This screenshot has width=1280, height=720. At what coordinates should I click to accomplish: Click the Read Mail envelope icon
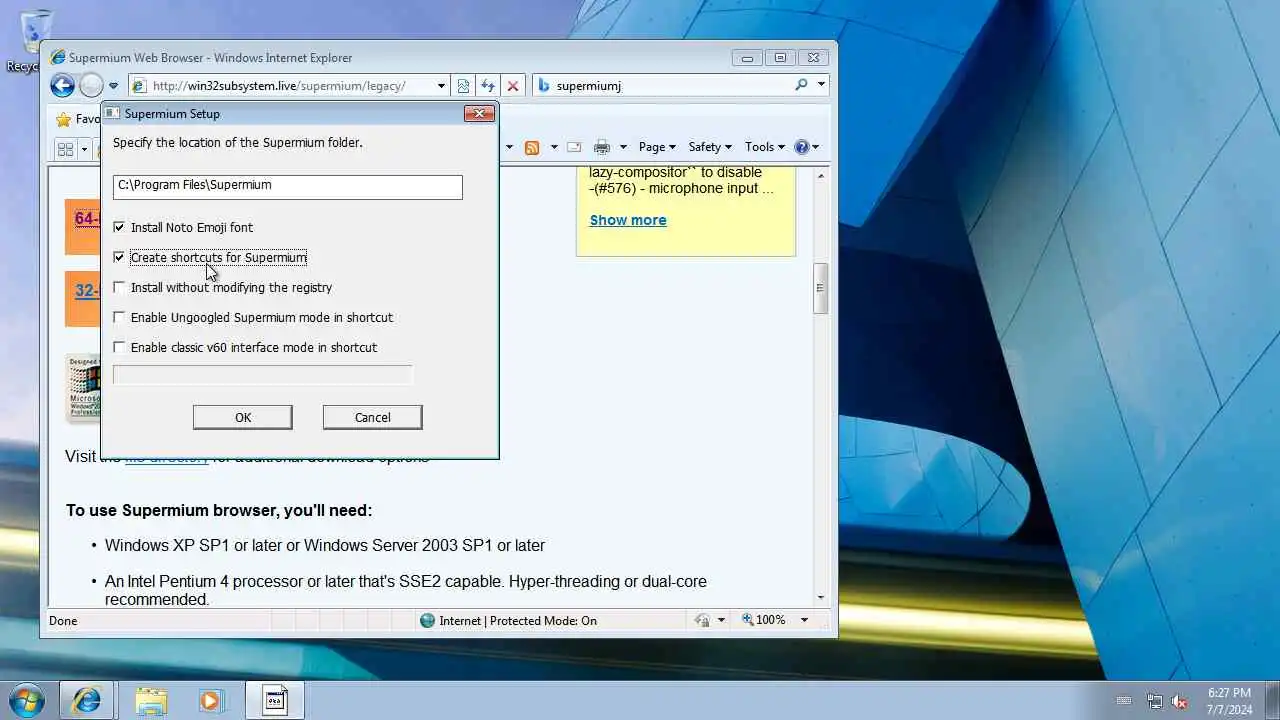coord(574,147)
